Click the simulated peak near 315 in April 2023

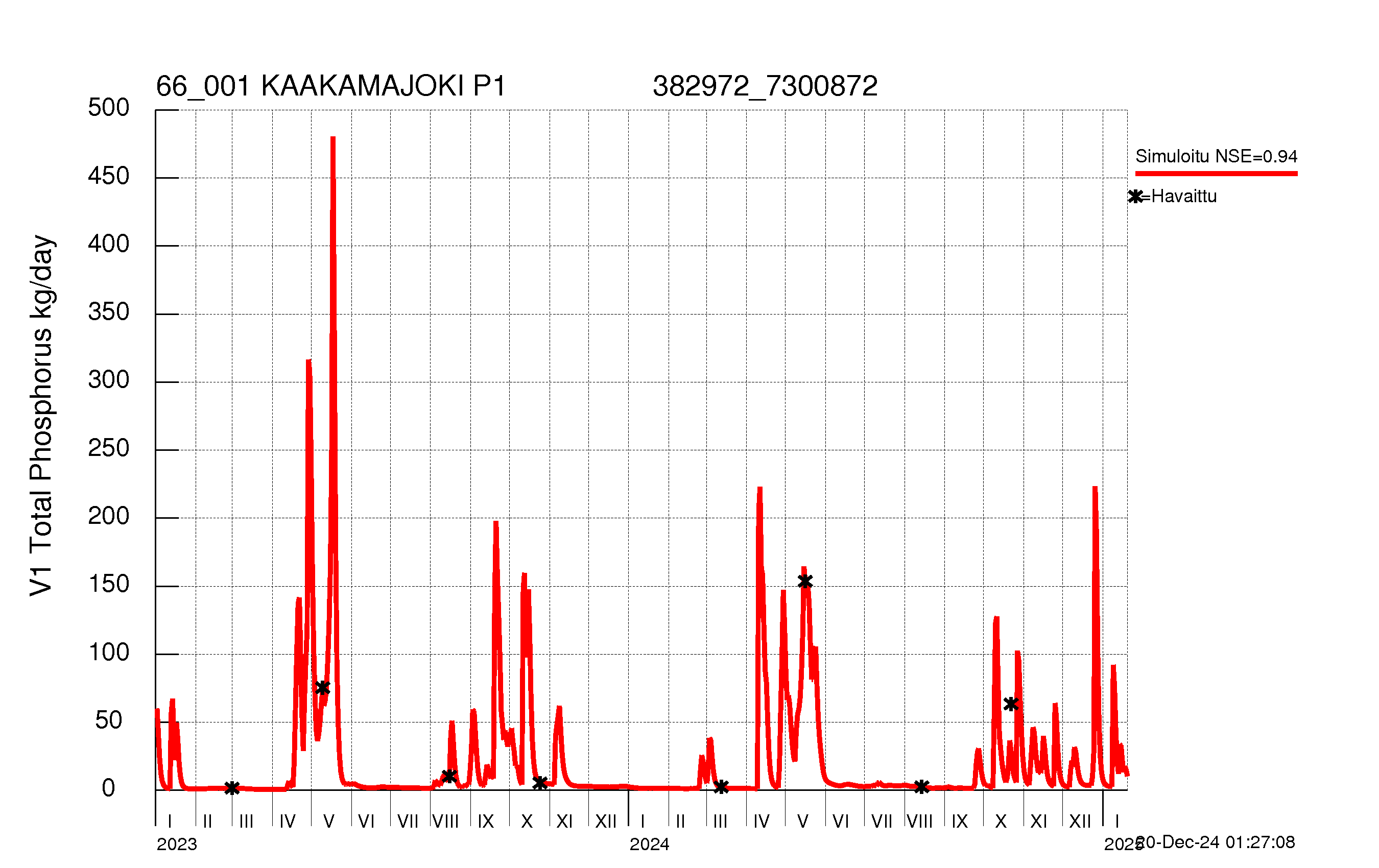(308, 362)
